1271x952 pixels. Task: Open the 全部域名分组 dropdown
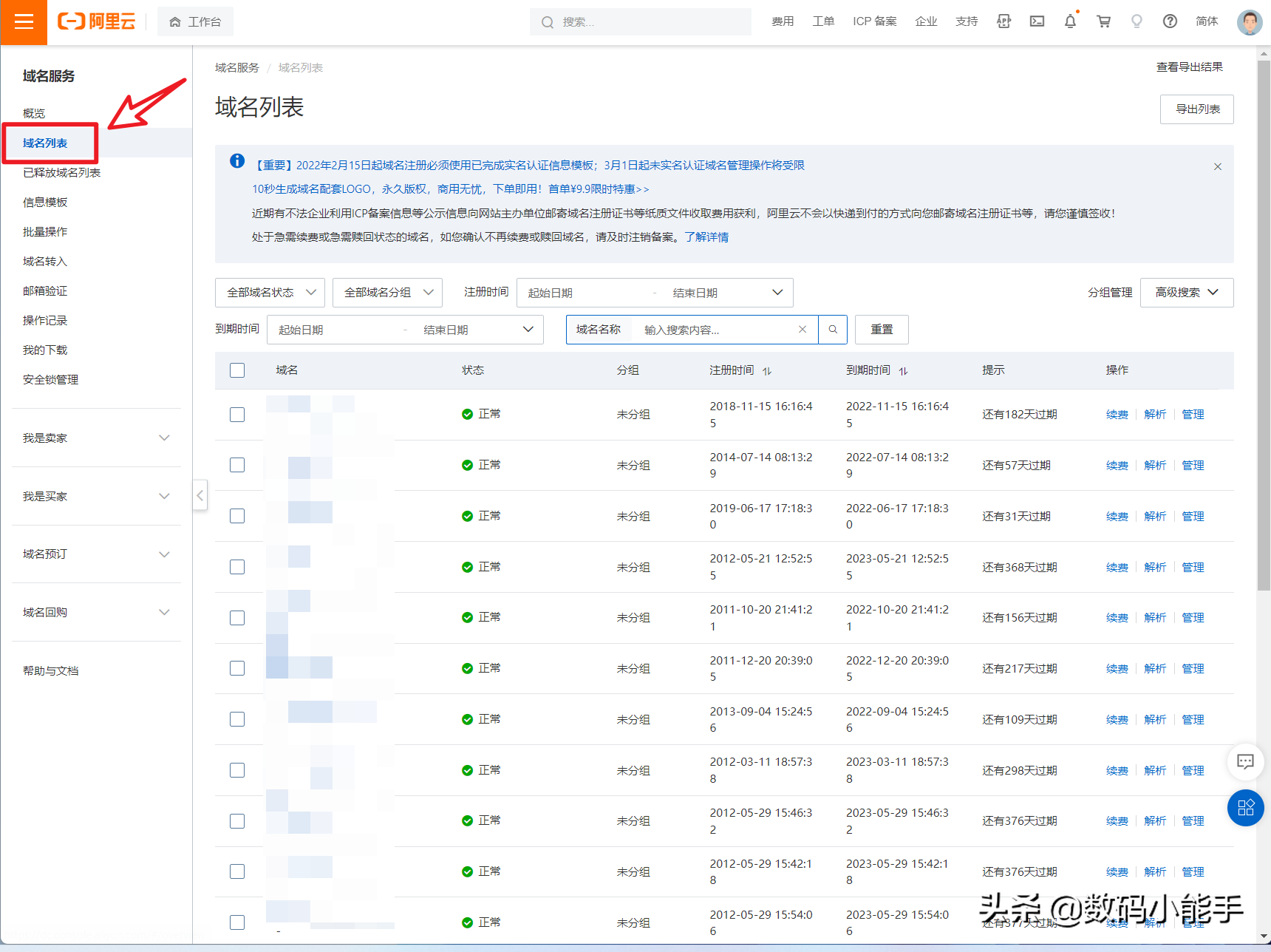click(x=387, y=293)
